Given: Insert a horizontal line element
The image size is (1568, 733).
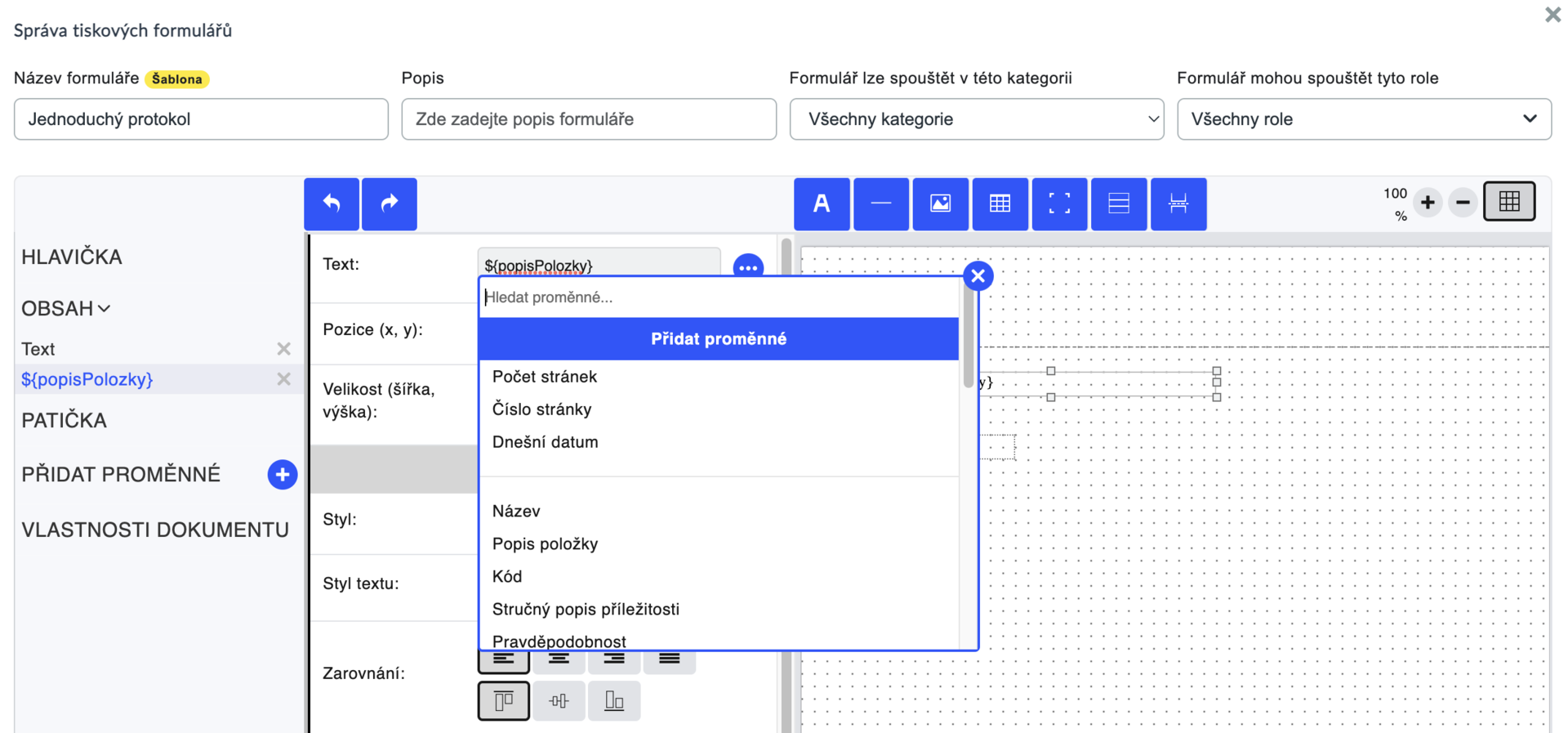Looking at the screenshot, I should pos(881,203).
